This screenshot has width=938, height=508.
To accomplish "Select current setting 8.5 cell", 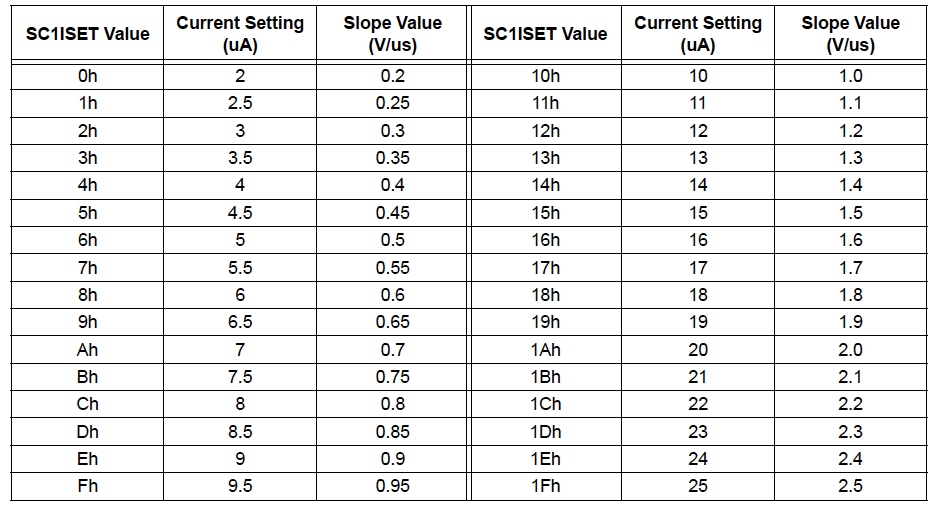I will [x=239, y=432].
